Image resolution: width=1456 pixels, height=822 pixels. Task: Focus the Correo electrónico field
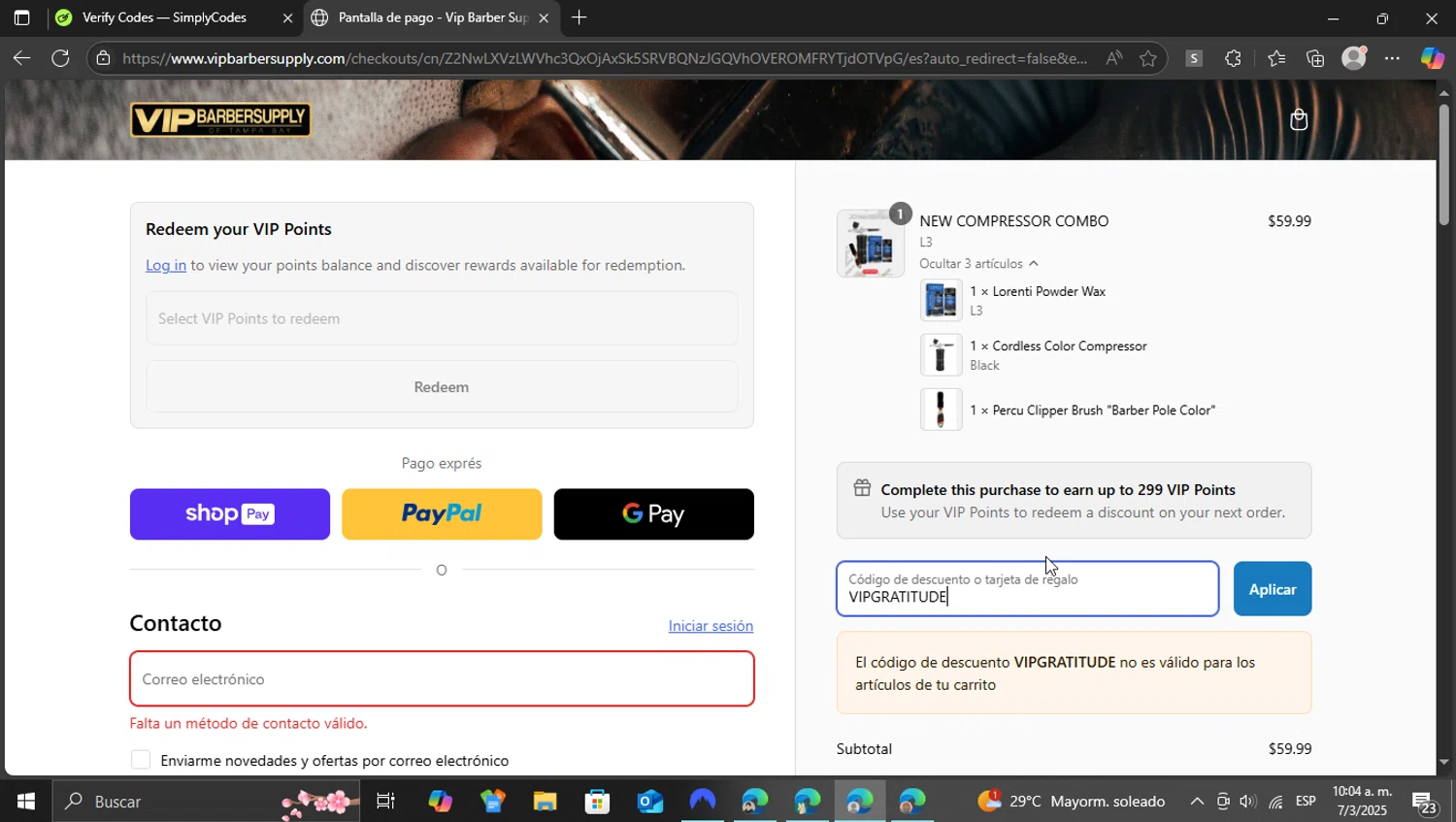pyautogui.click(x=442, y=678)
